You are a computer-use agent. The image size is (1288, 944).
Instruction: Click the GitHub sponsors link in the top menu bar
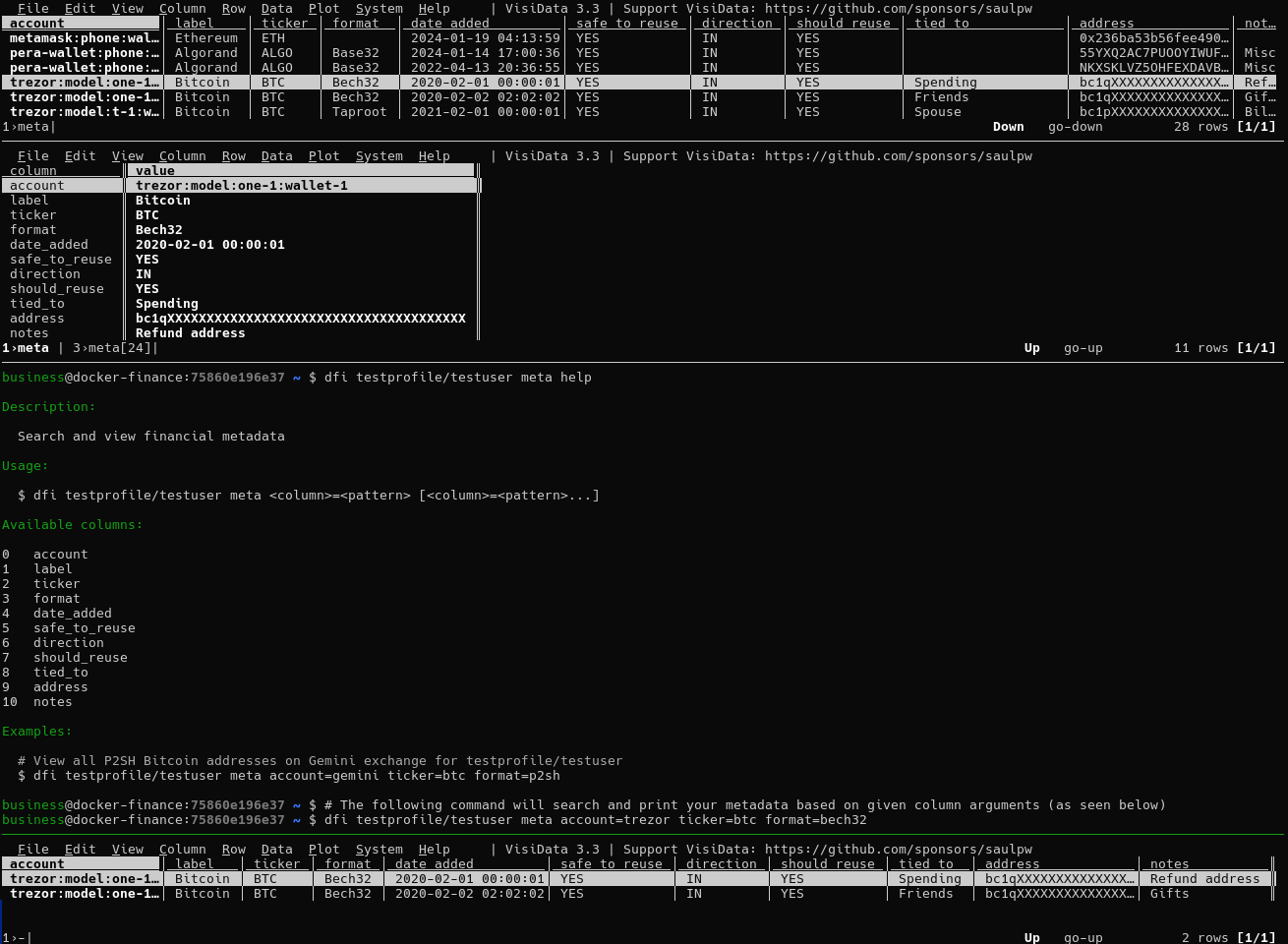click(x=898, y=8)
